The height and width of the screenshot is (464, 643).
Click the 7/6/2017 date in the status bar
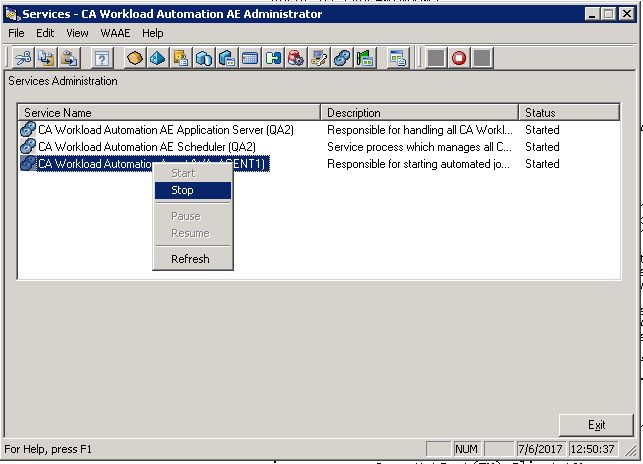click(x=540, y=449)
